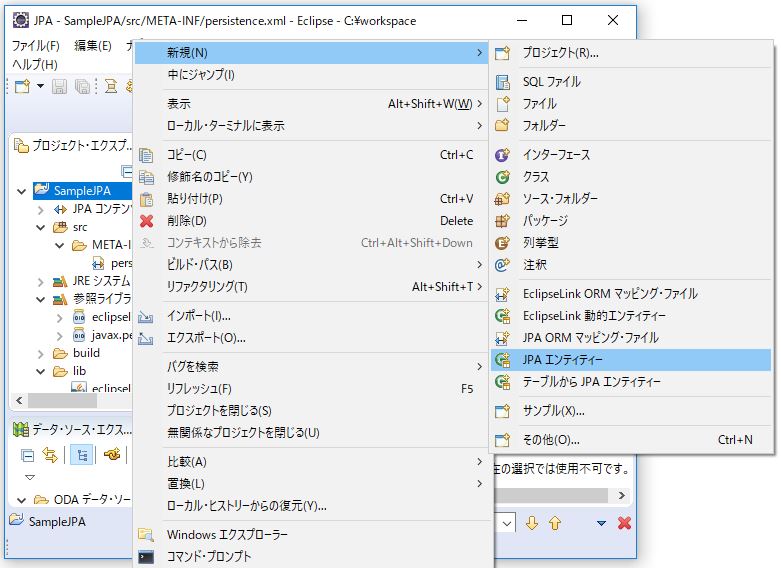Click the コマンド・プロンプト terminal icon
Viewport: 781px width, 568px height.
[x=147, y=557]
